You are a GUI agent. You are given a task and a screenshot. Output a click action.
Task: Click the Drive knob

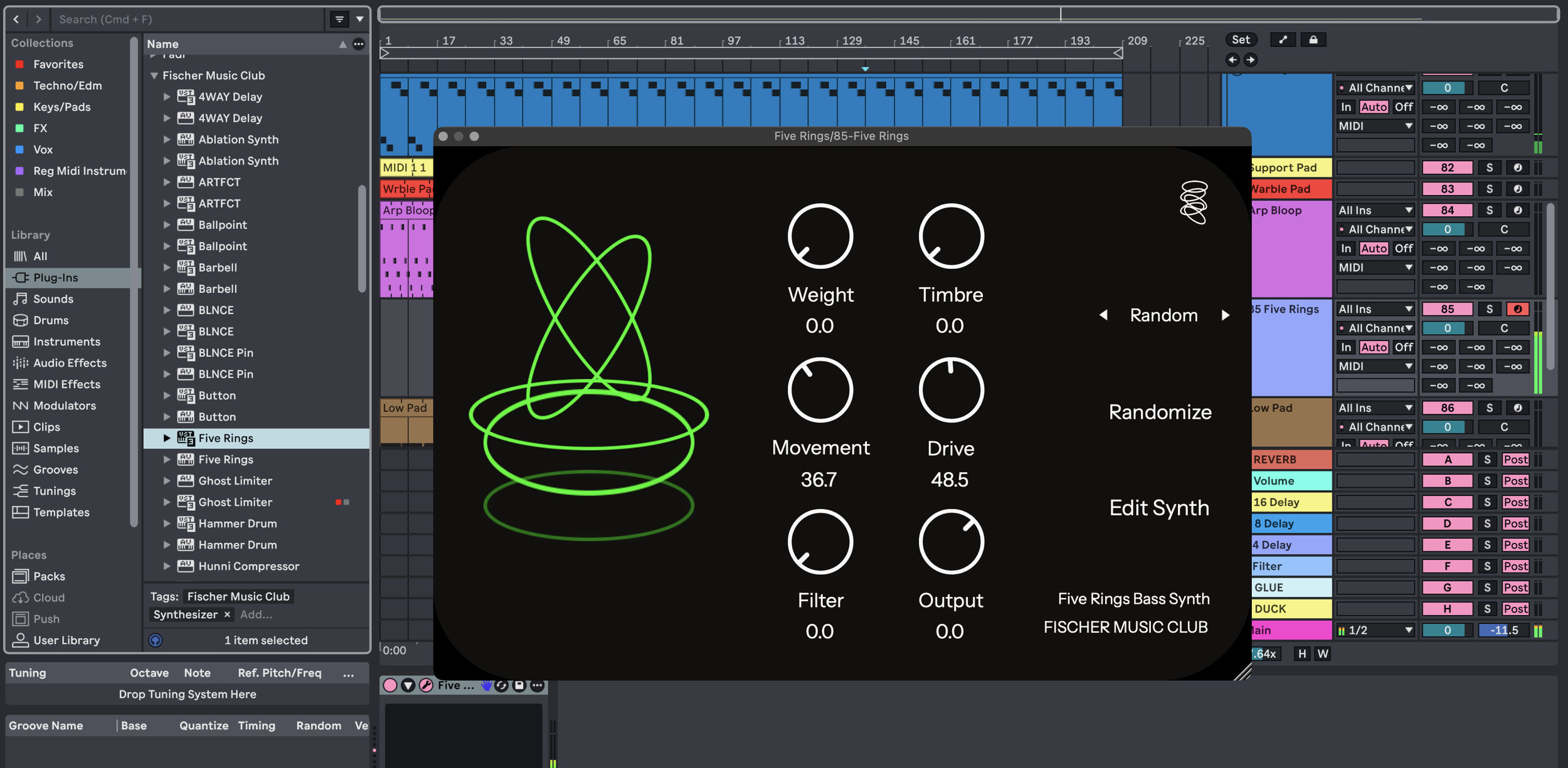[951, 390]
